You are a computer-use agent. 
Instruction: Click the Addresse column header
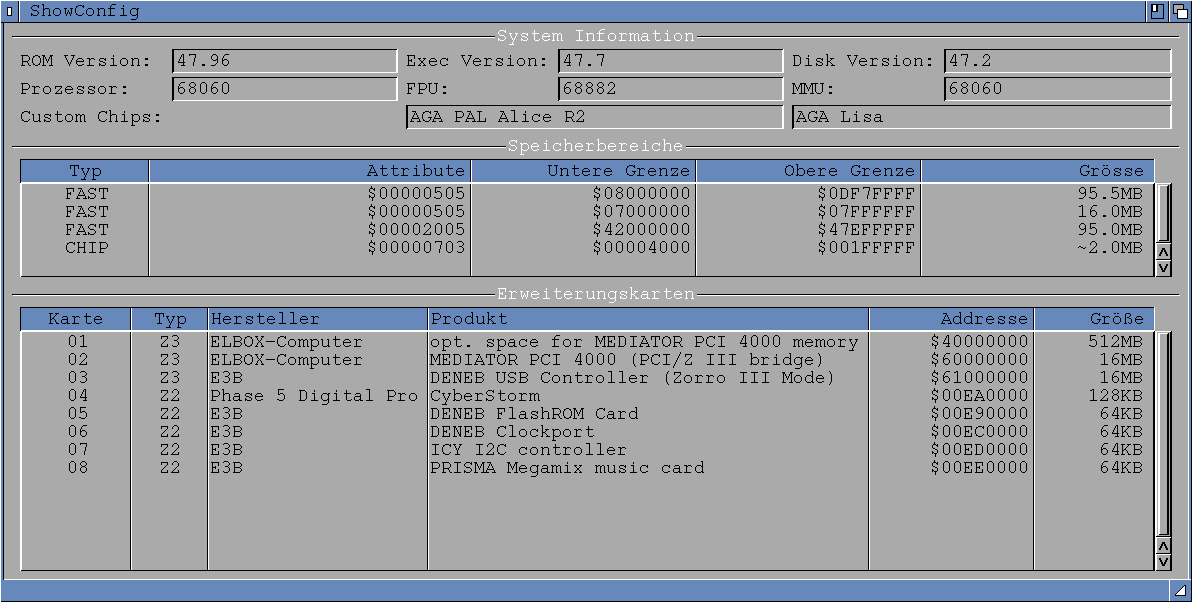coord(951,319)
